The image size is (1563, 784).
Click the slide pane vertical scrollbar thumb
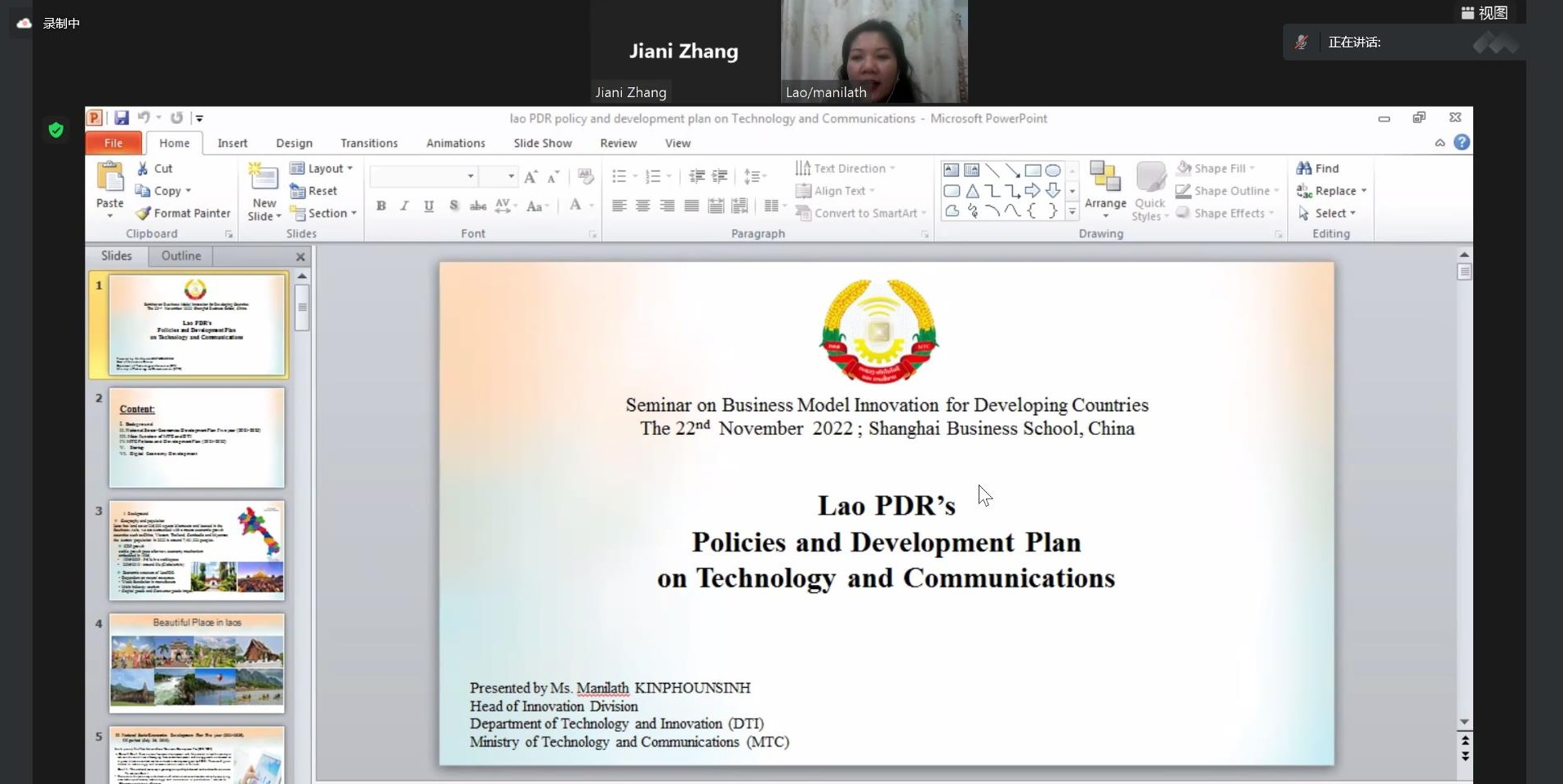coord(1464,272)
